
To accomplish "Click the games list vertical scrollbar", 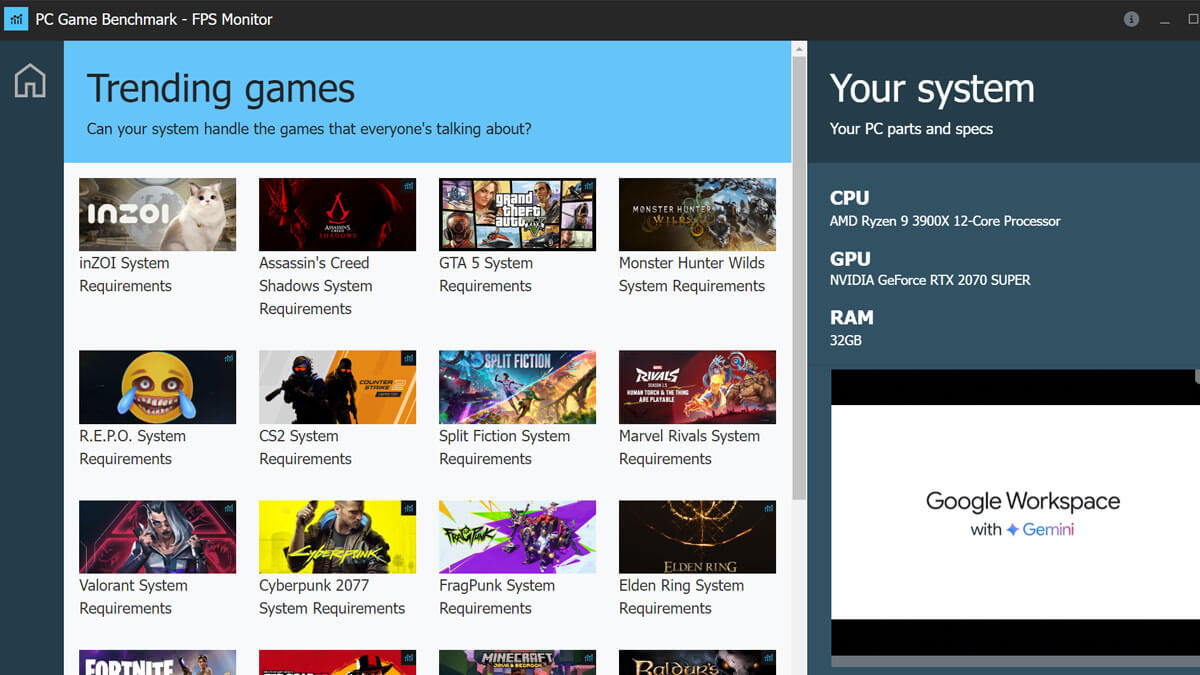I will (799, 280).
